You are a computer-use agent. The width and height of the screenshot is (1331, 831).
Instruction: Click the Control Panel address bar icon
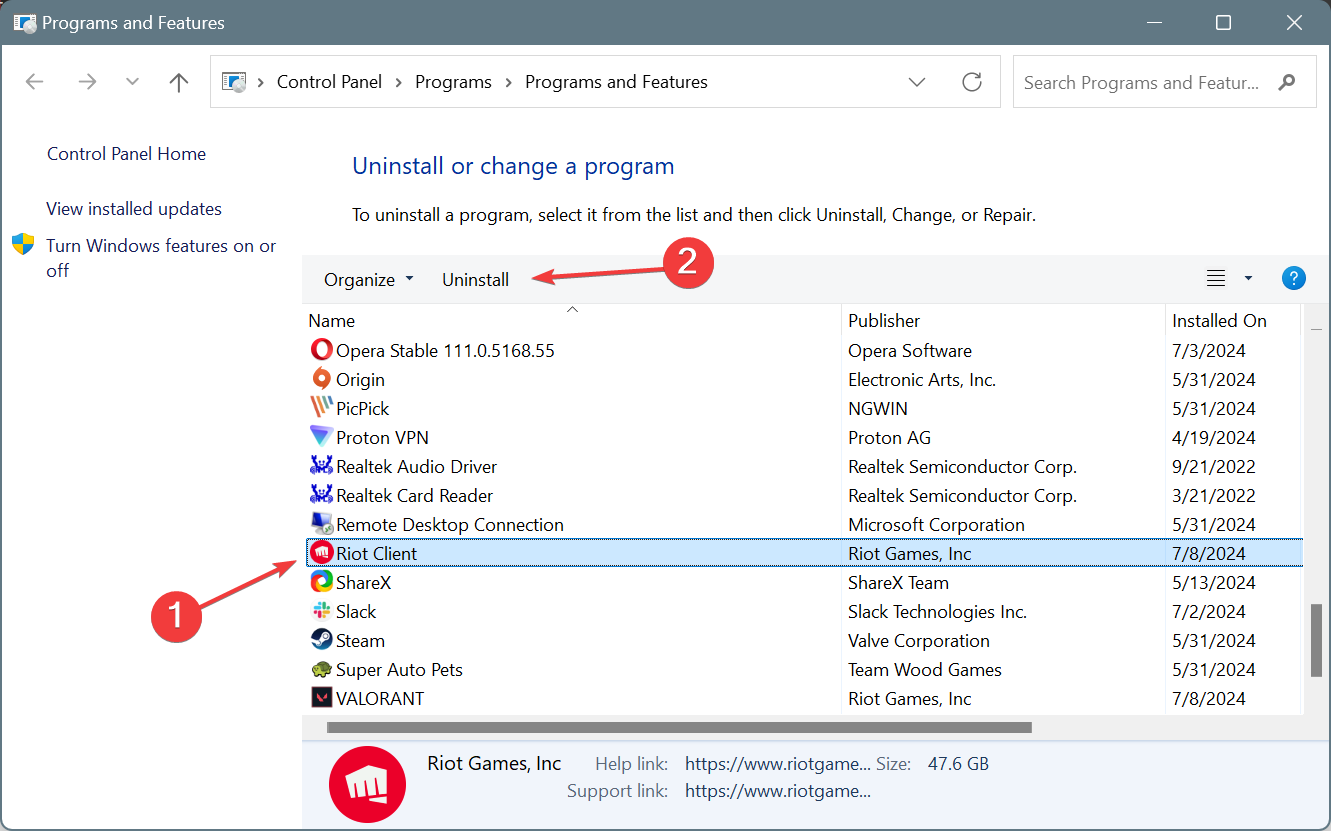click(x=235, y=82)
